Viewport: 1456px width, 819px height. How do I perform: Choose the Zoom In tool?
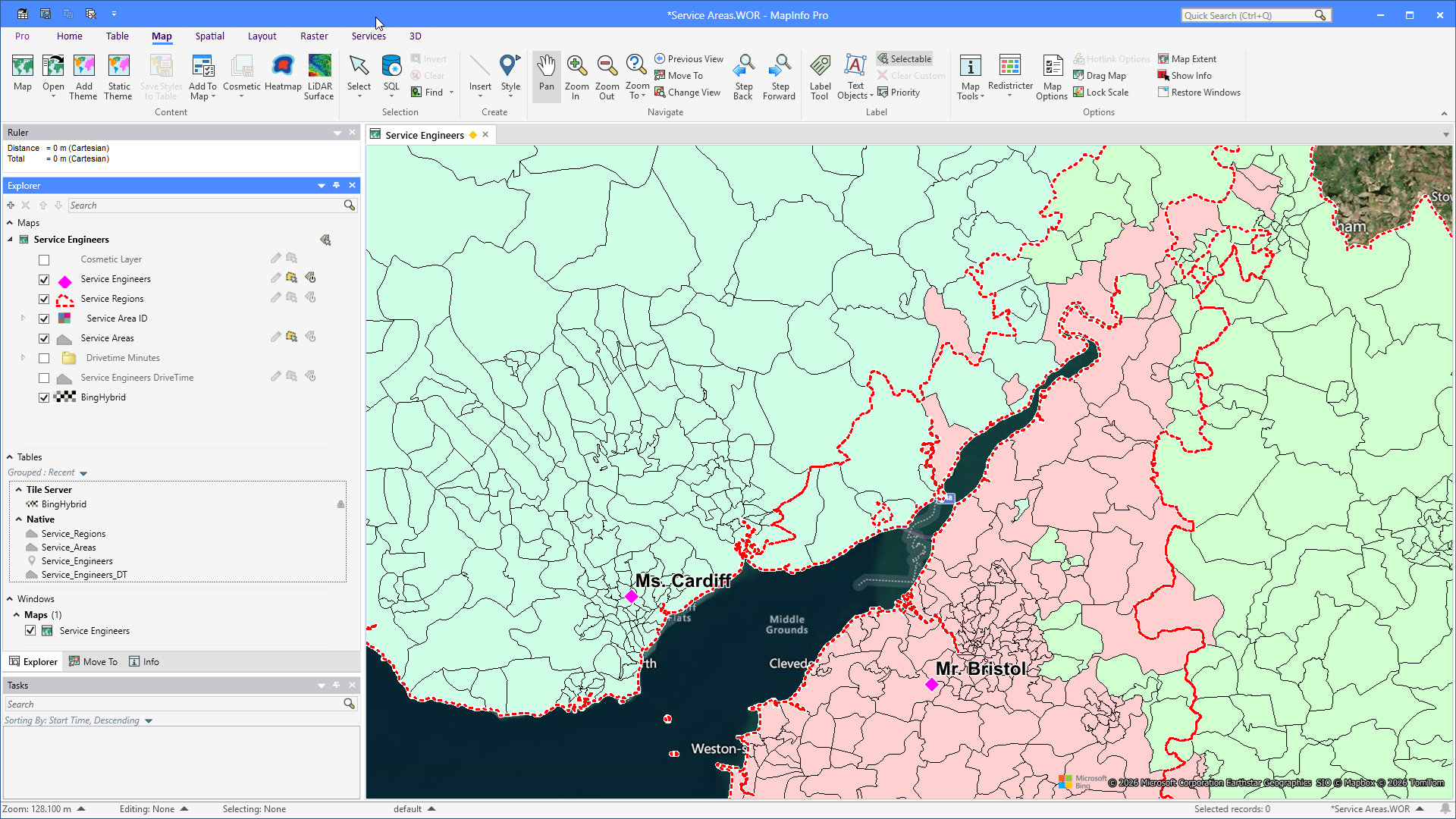(576, 77)
